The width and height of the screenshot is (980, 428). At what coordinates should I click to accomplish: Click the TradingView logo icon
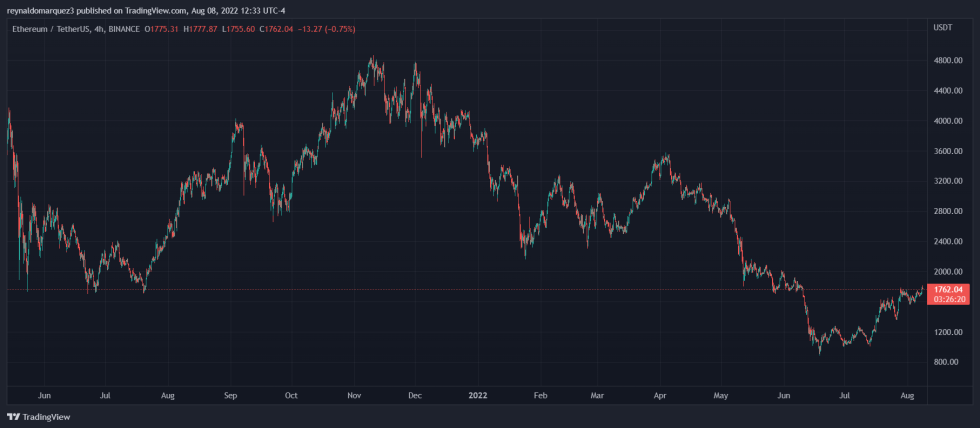[x=12, y=417]
